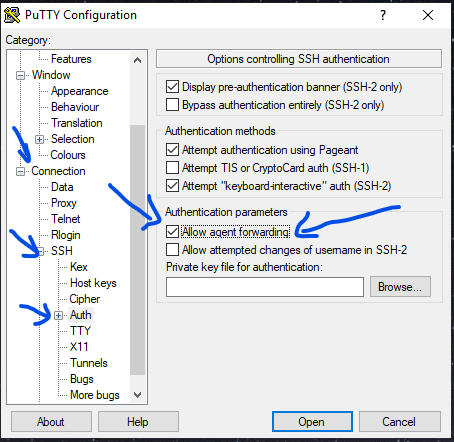
Task: Click the question mark help button
Action: (x=383, y=15)
